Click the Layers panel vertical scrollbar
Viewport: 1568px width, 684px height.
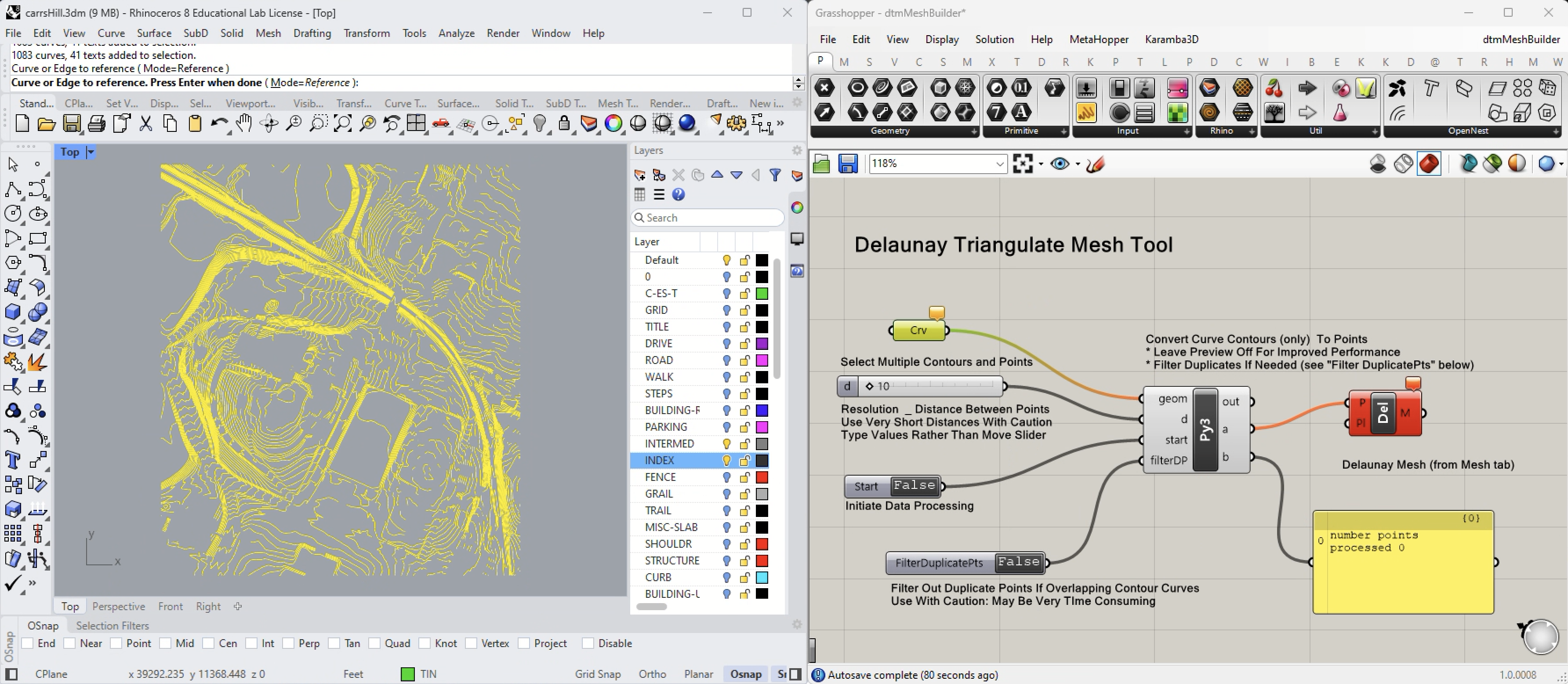(x=776, y=318)
